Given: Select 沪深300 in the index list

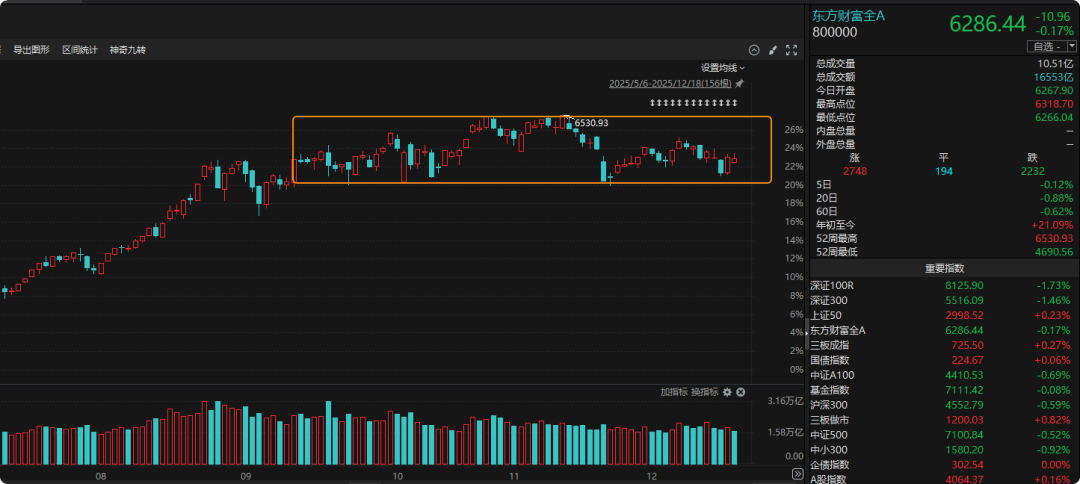Looking at the screenshot, I should (x=830, y=405).
